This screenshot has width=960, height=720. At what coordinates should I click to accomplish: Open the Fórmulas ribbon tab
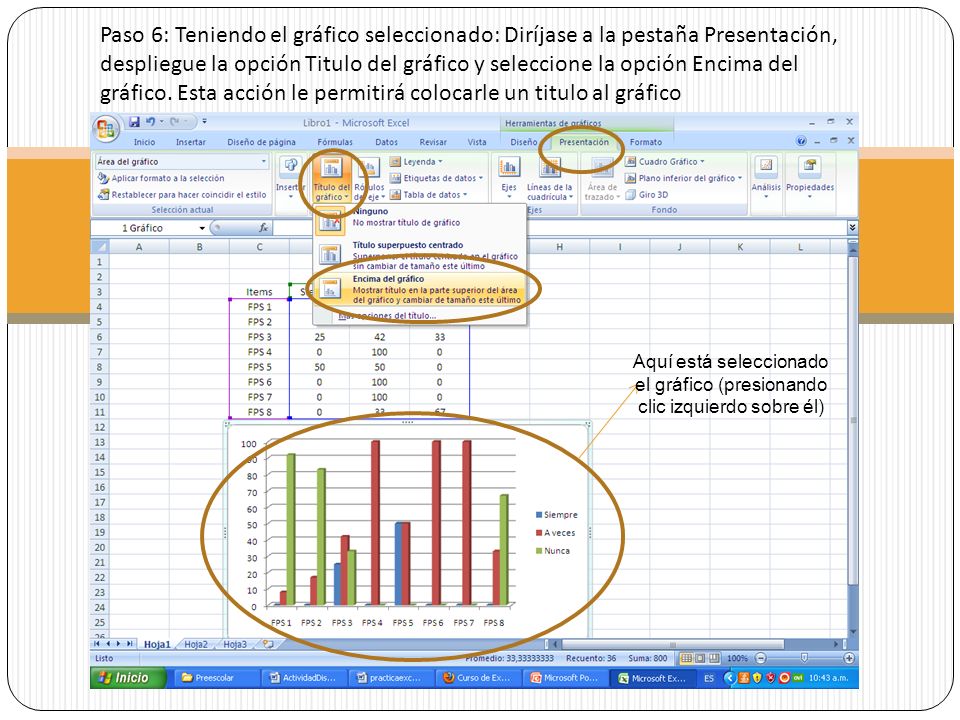coord(335,142)
